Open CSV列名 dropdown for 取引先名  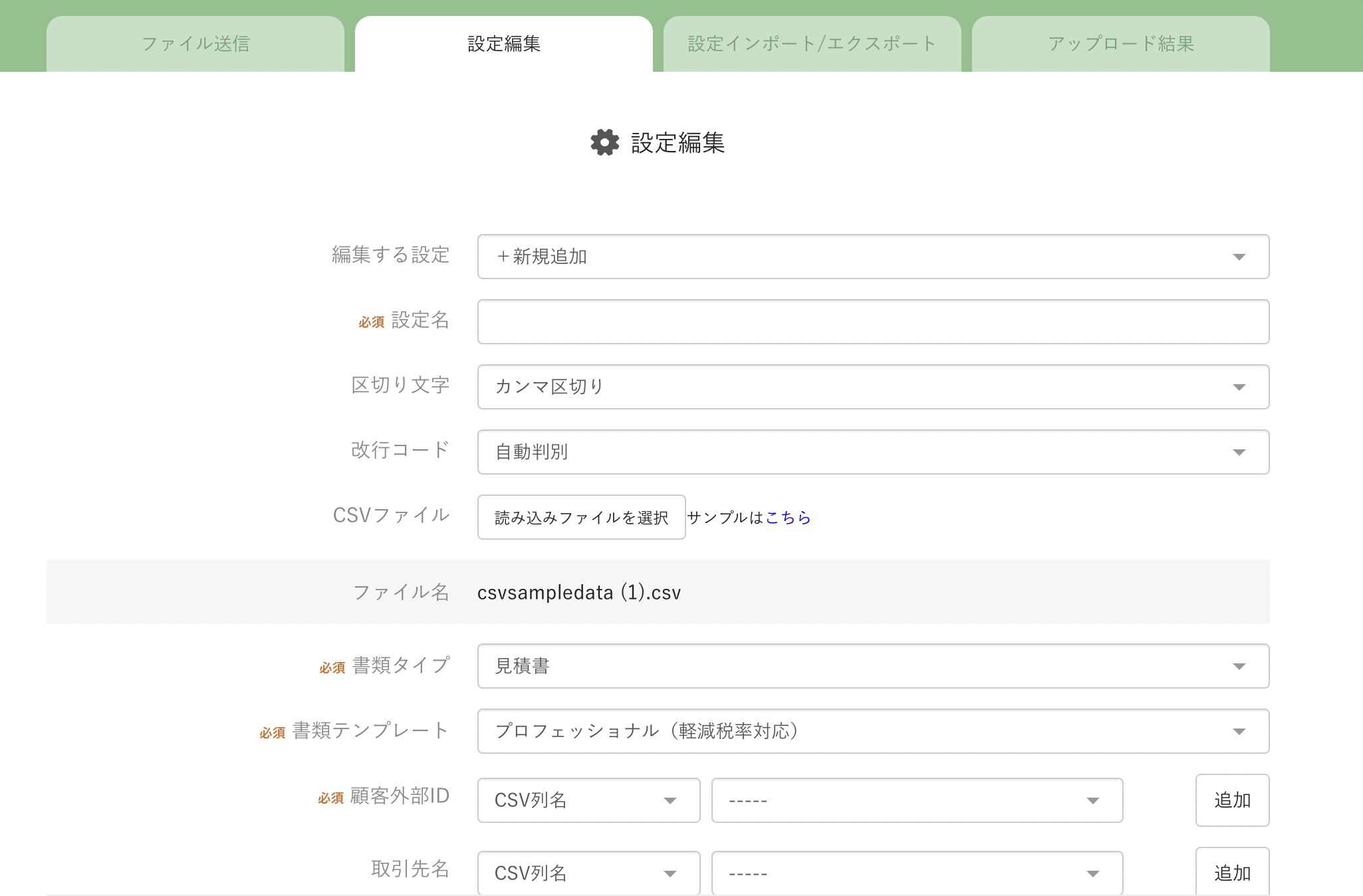(x=588, y=872)
